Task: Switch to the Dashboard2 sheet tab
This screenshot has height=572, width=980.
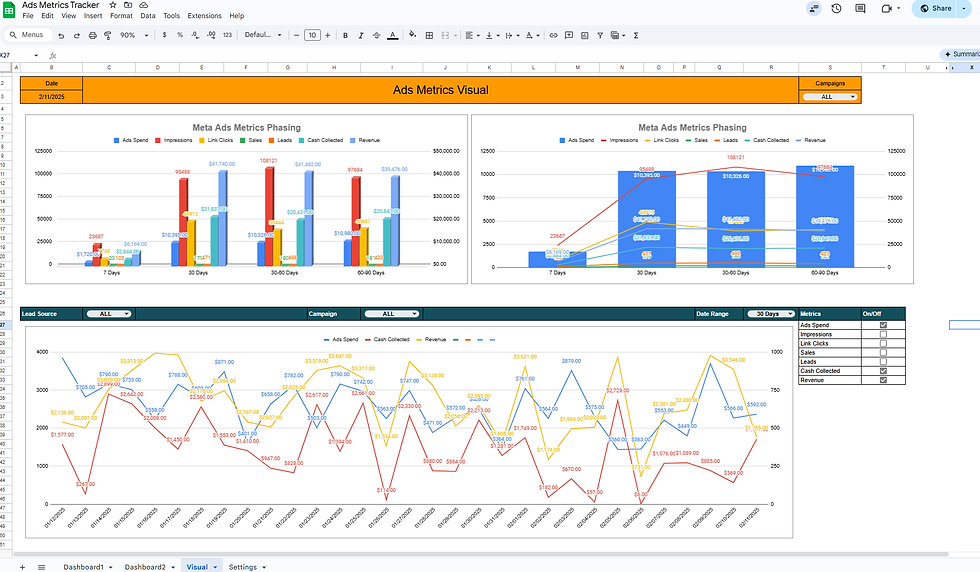Action: click(149, 567)
